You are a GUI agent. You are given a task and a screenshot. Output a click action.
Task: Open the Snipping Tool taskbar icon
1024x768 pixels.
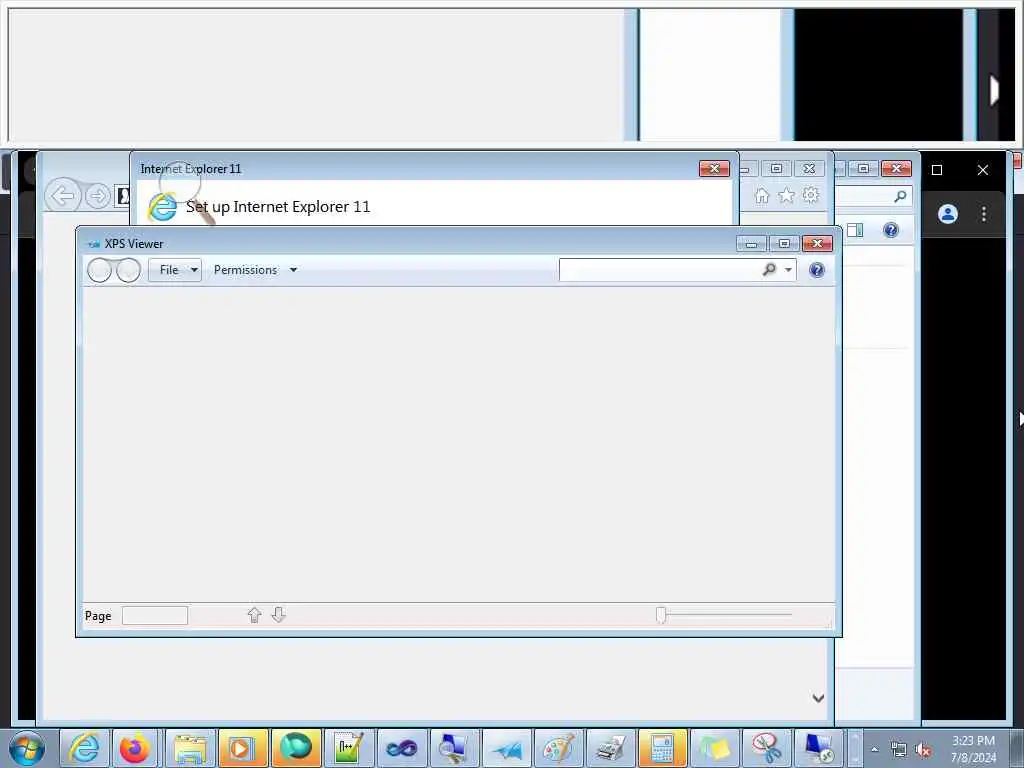[767, 748]
